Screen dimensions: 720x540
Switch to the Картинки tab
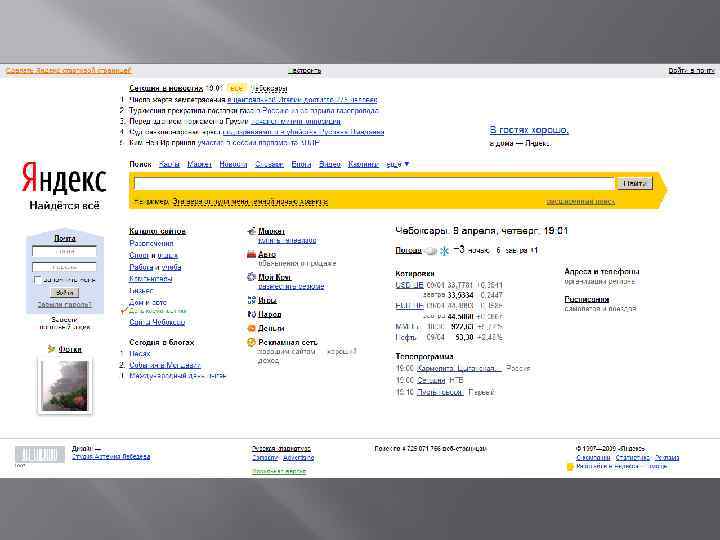click(363, 164)
